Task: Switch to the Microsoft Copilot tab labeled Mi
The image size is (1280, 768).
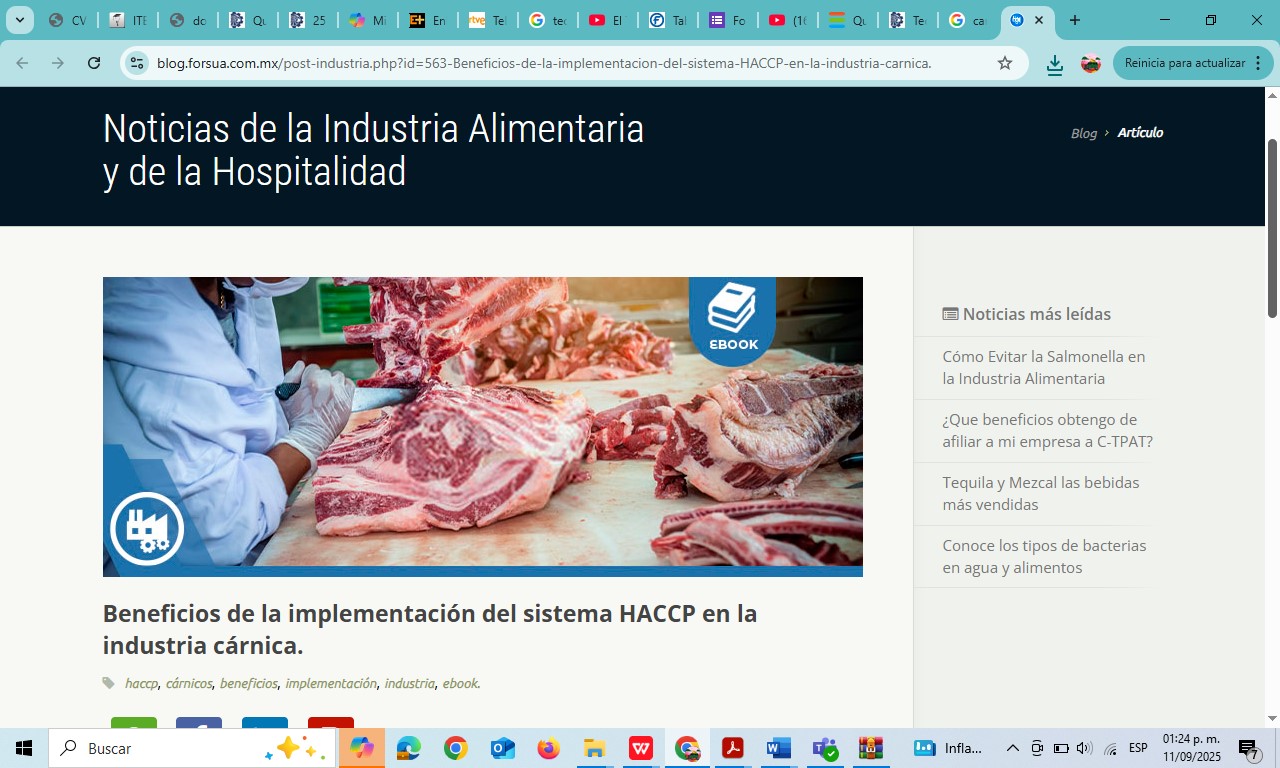Action: click(x=367, y=20)
